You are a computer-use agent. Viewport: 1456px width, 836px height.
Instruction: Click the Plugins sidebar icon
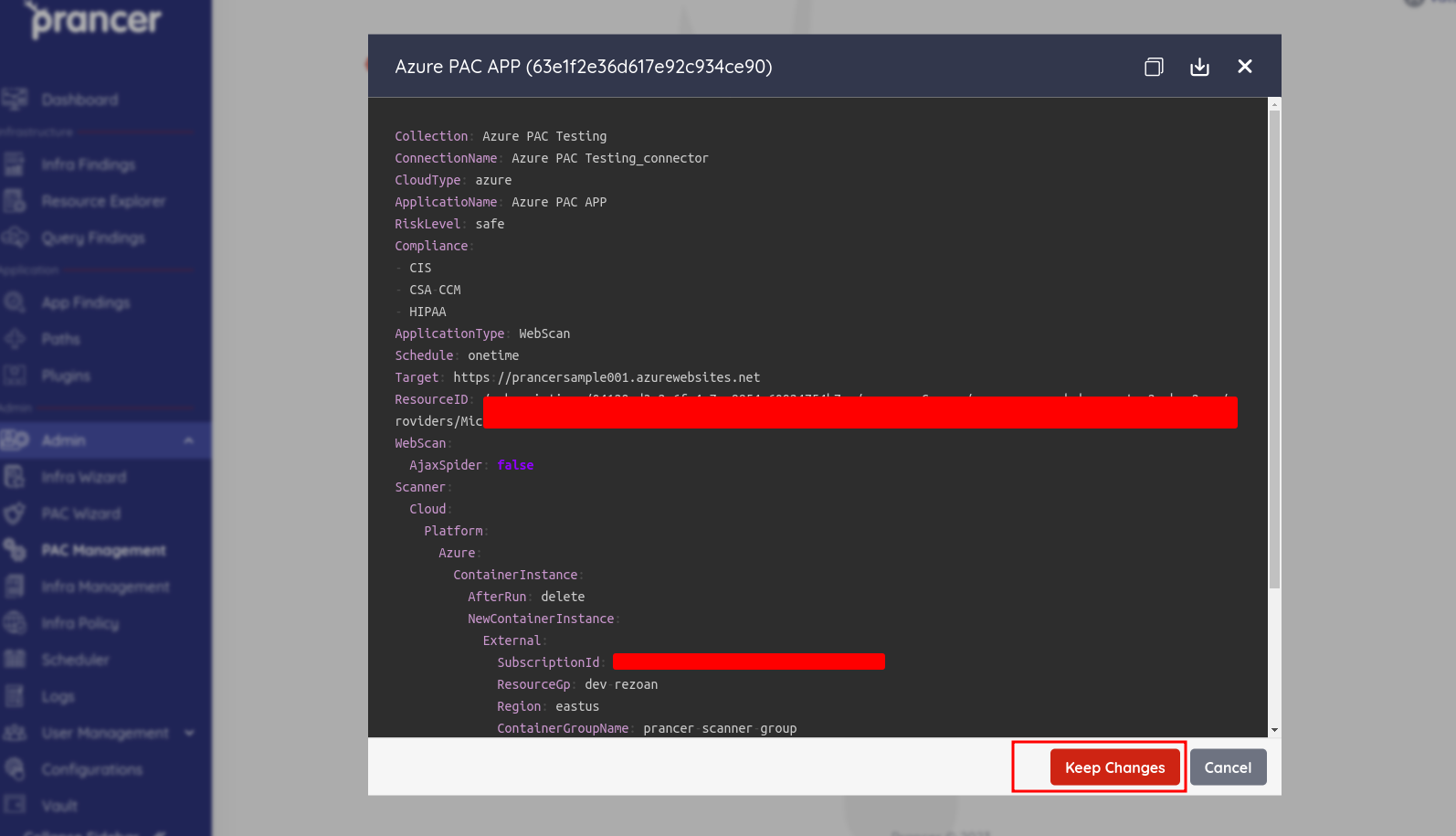15,375
